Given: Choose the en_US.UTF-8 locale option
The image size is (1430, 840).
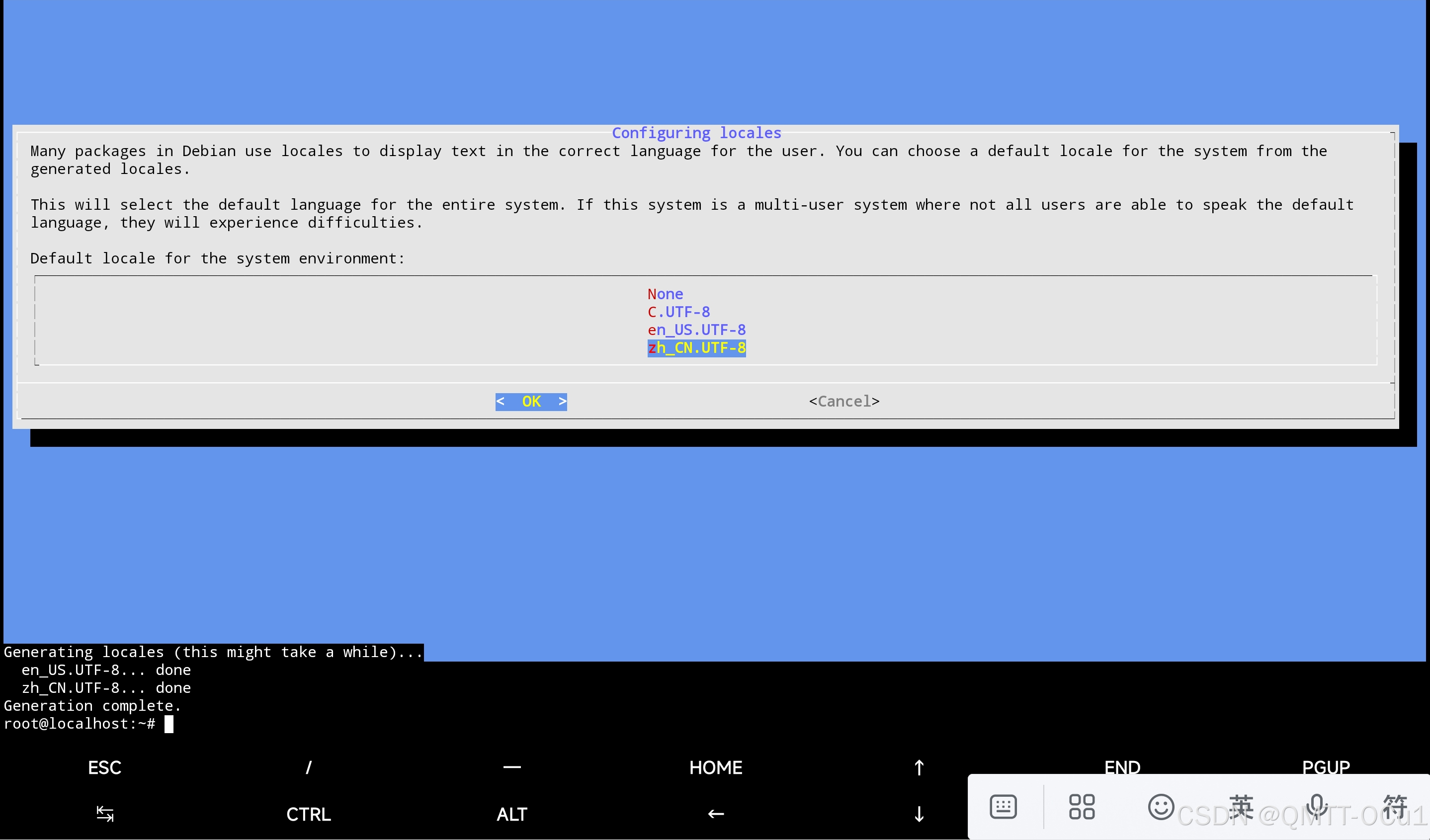Looking at the screenshot, I should pos(696,330).
